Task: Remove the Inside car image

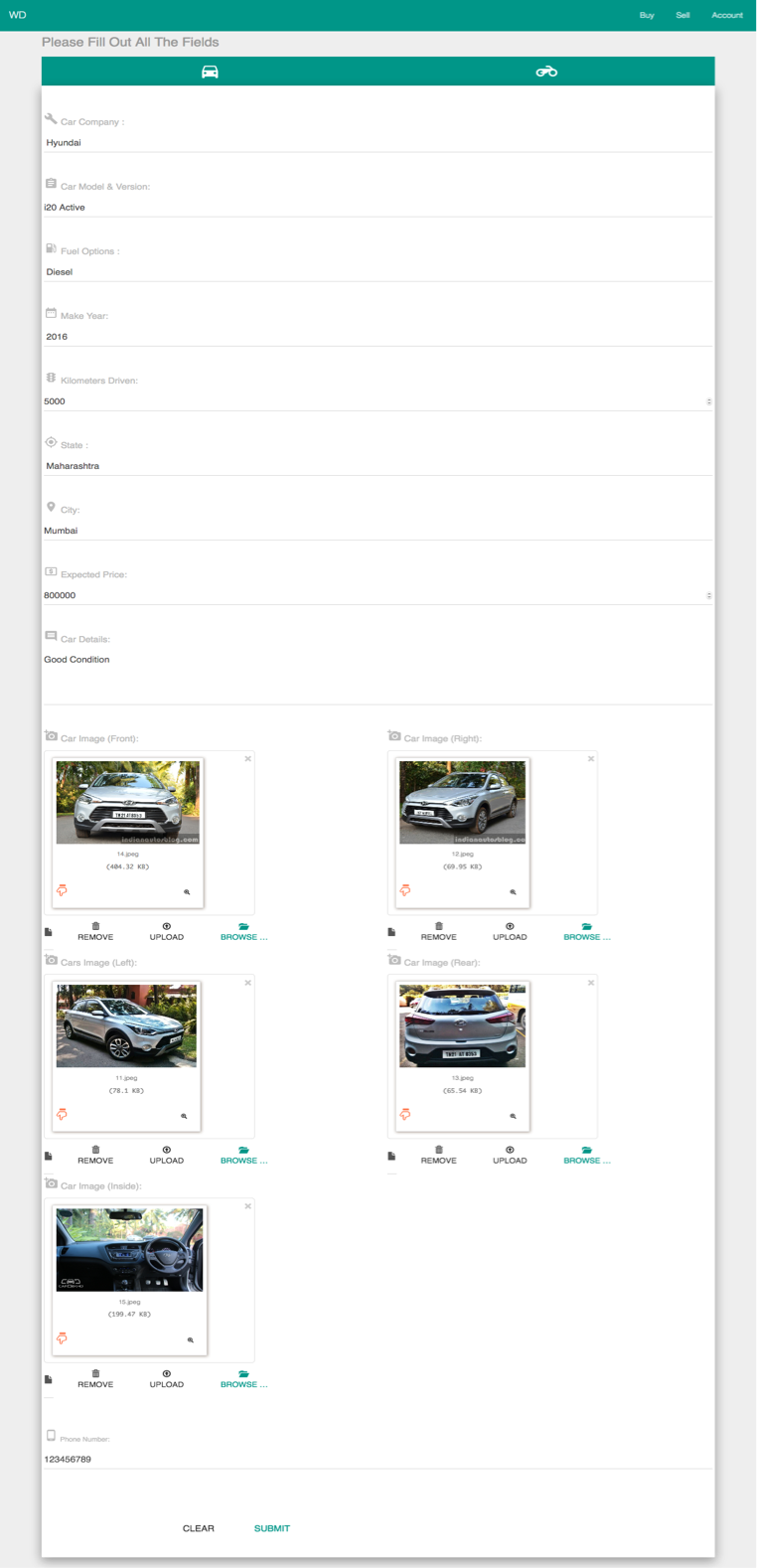Action: pyautogui.click(x=95, y=1379)
